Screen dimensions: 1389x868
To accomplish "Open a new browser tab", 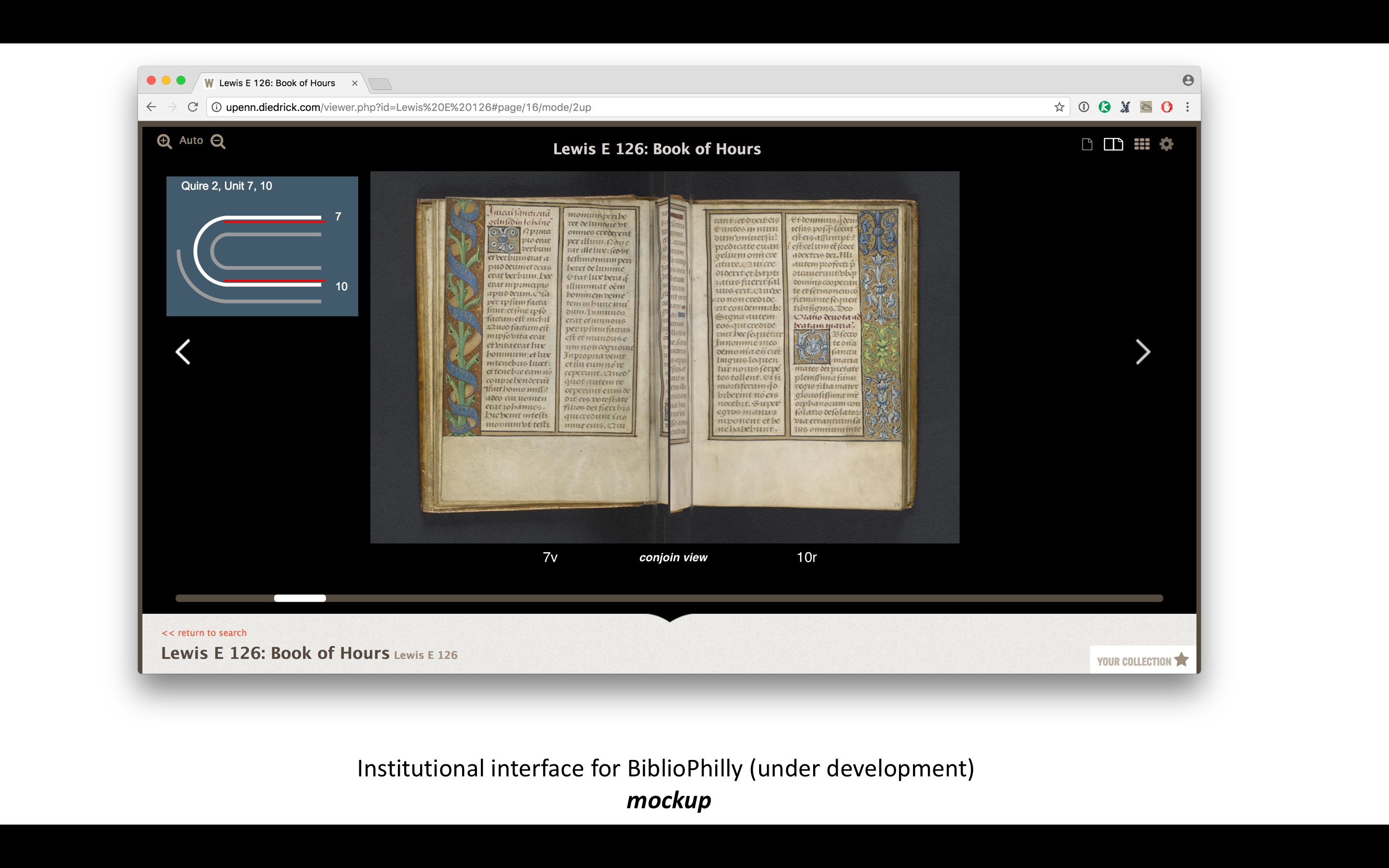I will 380,84.
